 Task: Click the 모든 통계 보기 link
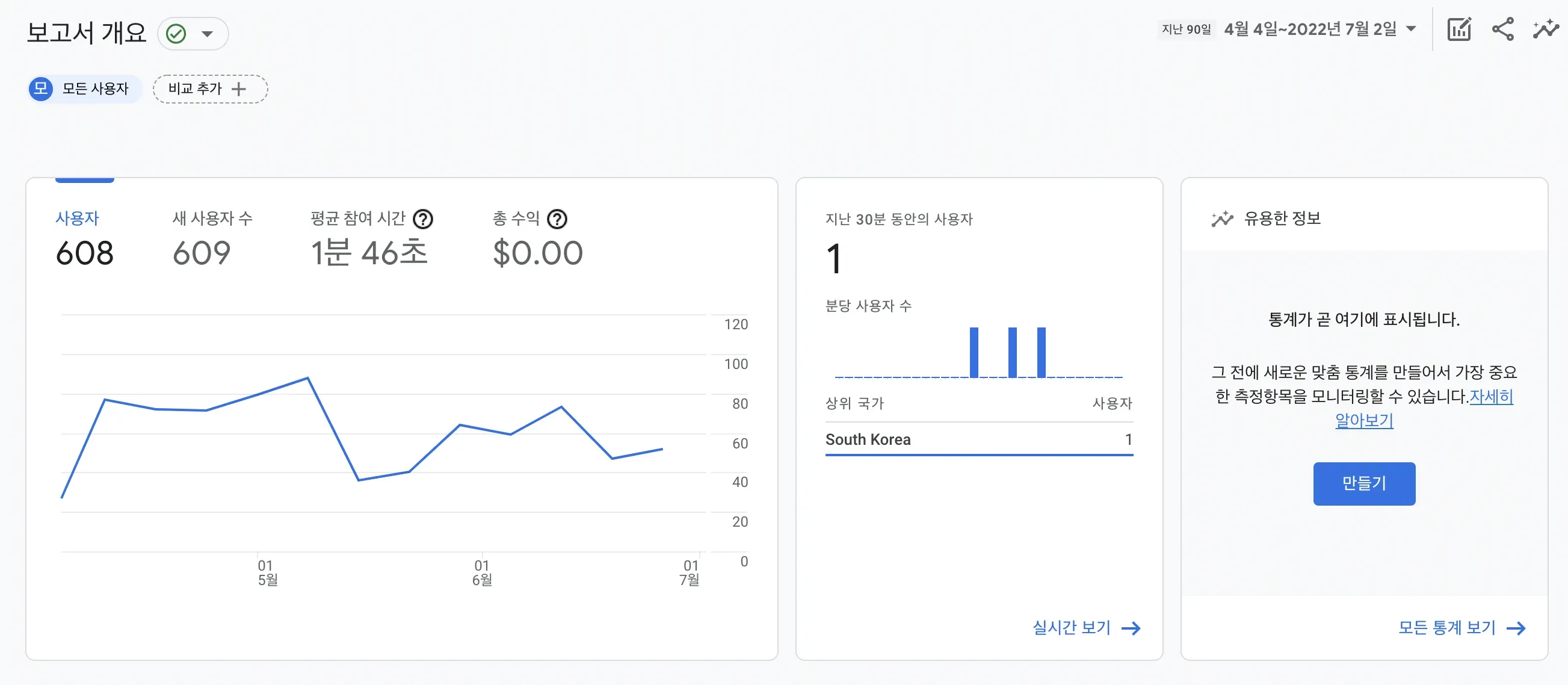coord(1447,628)
